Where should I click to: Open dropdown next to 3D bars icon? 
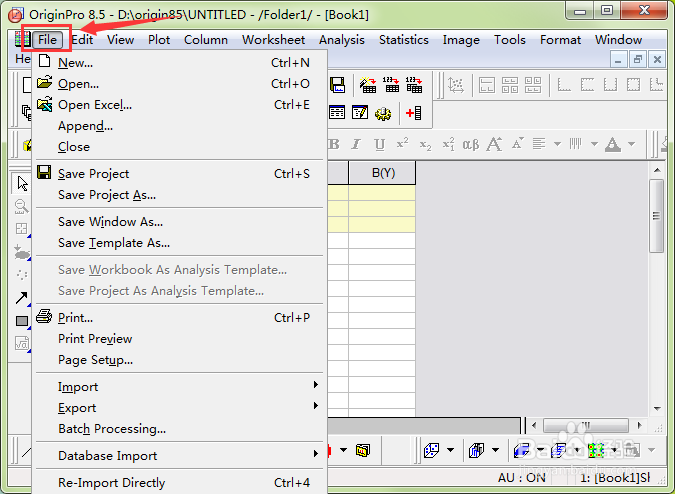tap(495, 450)
